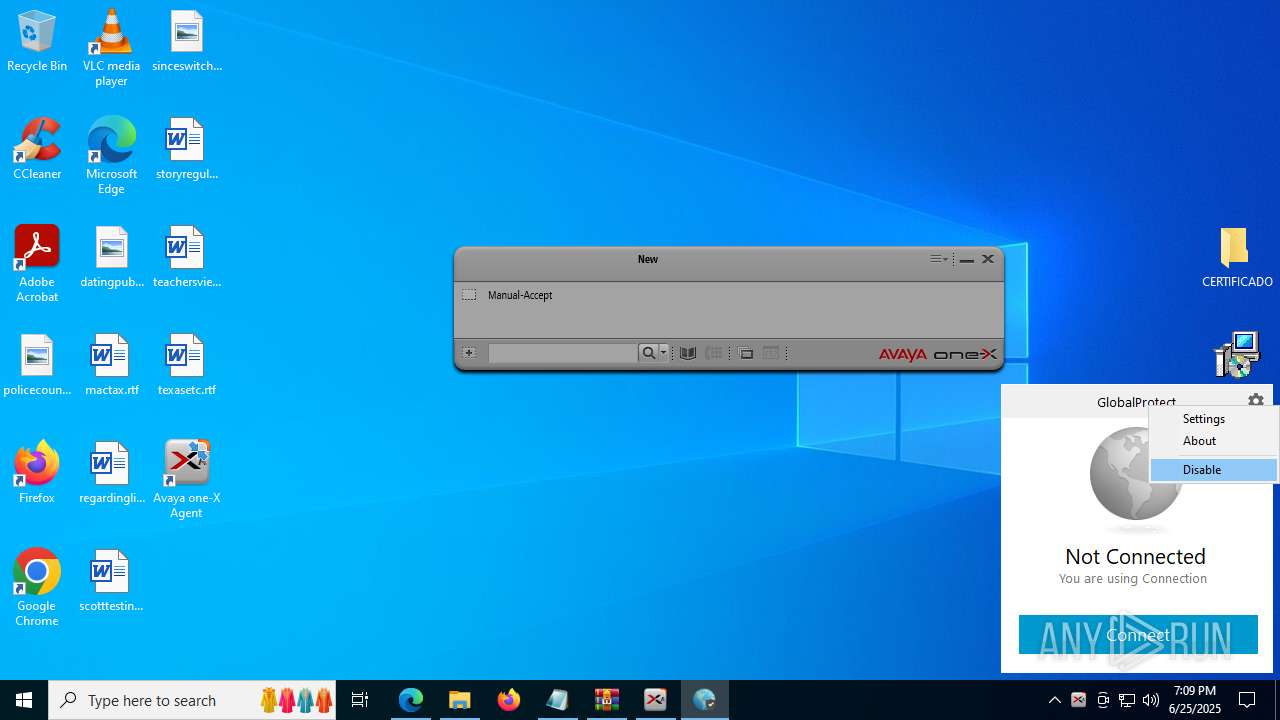Switch to Avaya one-X taskbar button

(x=656, y=700)
